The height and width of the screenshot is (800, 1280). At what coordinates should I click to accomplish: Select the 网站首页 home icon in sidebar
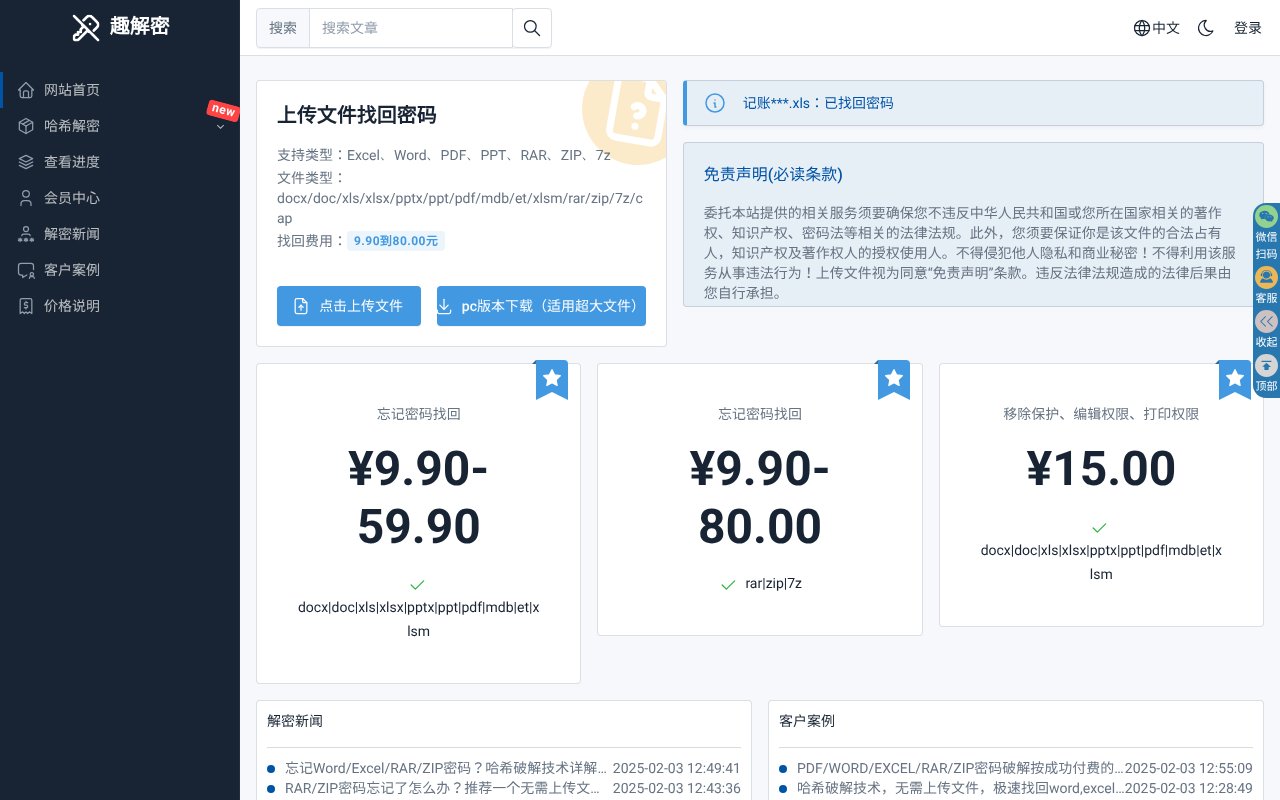pos(28,90)
